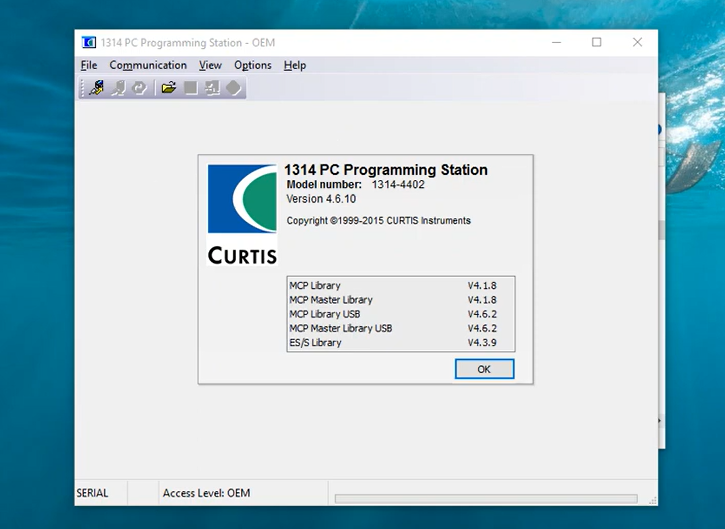Click the grayed-out disconnect toolbar icon
This screenshot has width=725, height=529.
tap(119, 88)
